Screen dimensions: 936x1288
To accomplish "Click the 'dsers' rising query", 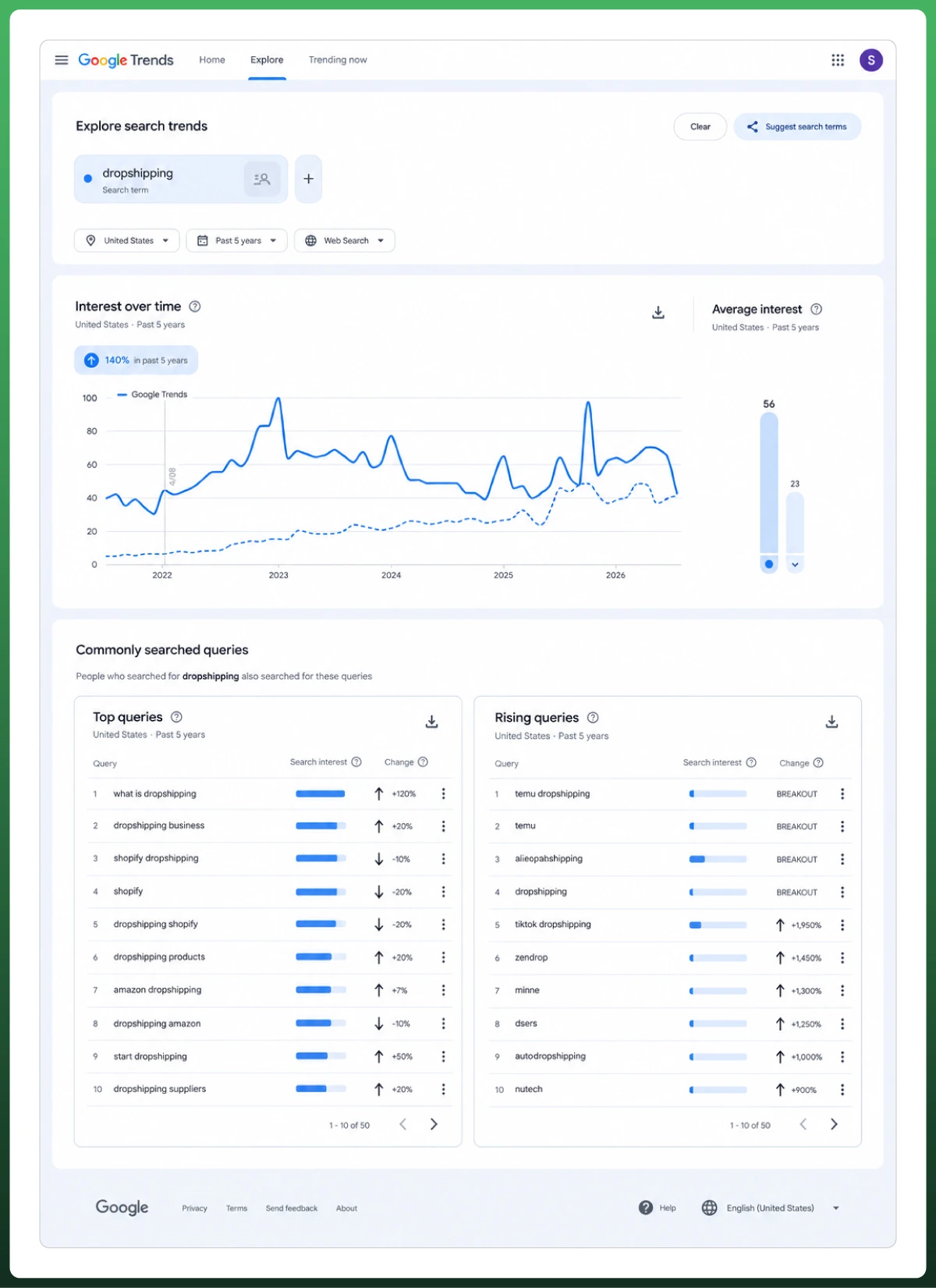I will tap(526, 1024).
